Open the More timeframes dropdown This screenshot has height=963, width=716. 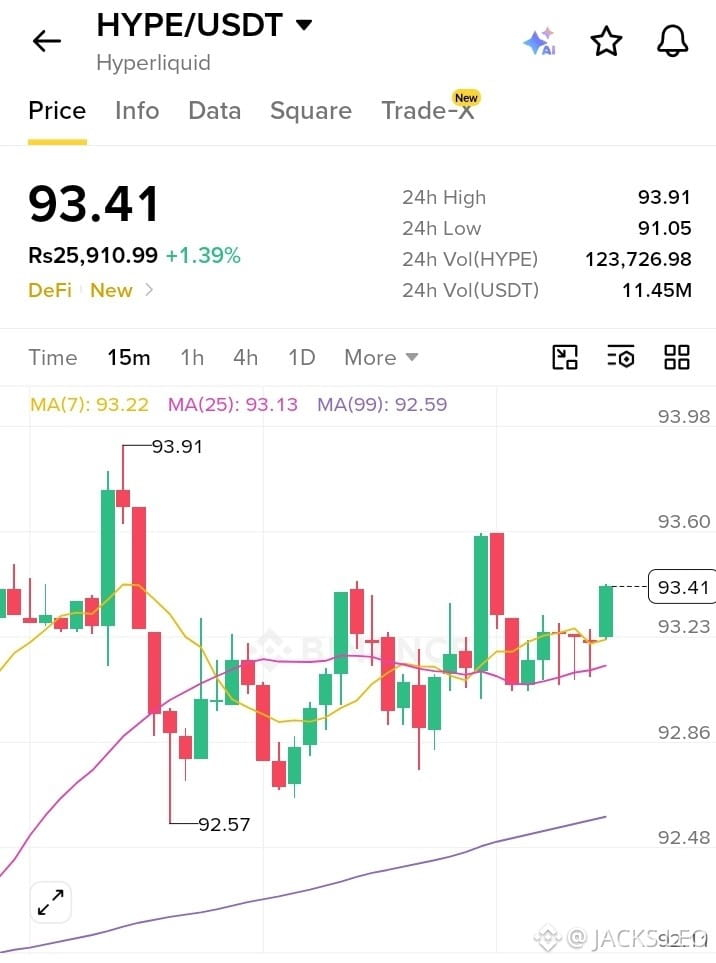[x=381, y=357]
